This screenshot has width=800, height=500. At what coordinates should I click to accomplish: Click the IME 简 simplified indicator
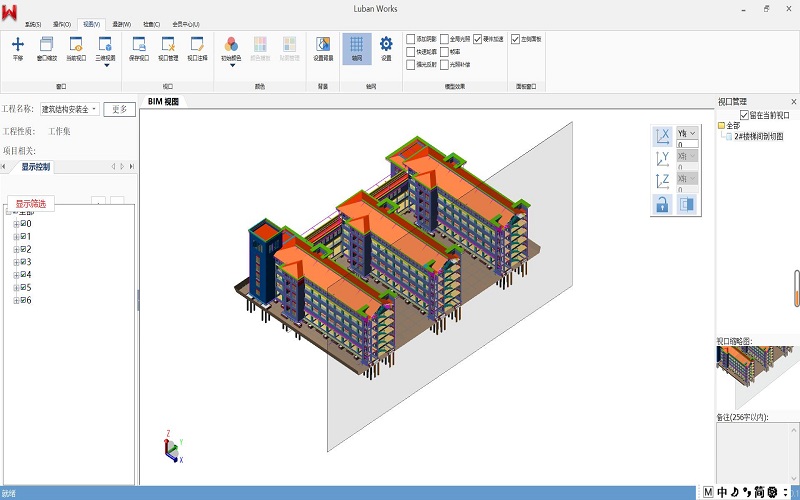click(x=759, y=492)
